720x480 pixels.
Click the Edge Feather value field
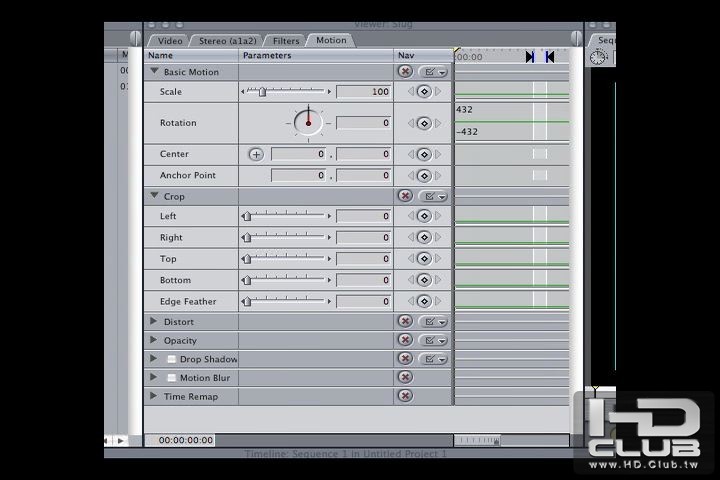tap(364, 301)
